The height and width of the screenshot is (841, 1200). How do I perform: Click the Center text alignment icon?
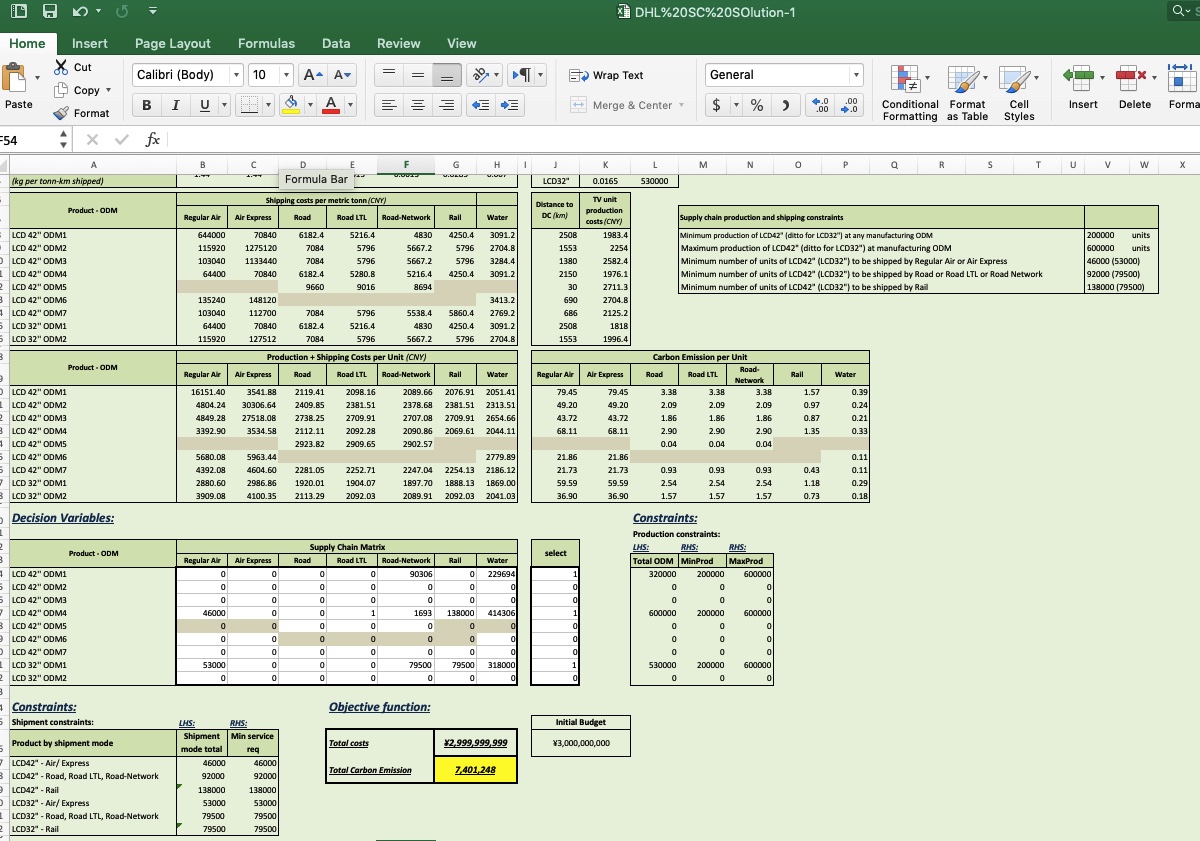tap(419, 106)
